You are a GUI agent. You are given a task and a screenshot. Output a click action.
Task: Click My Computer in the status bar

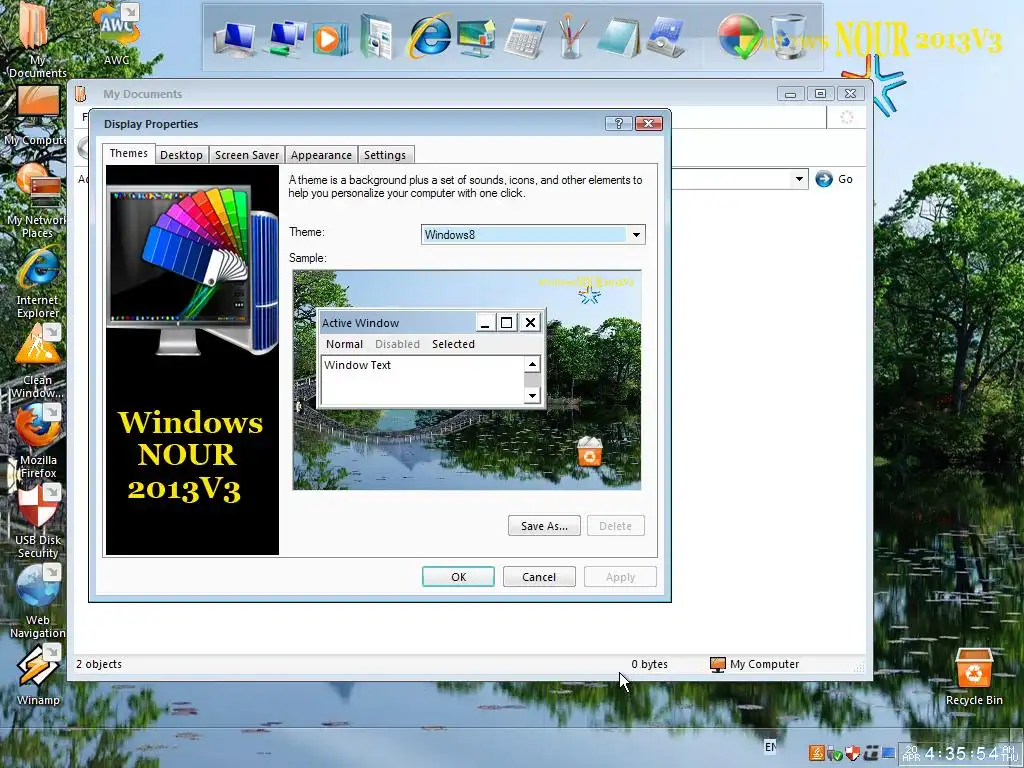[755, 664]
